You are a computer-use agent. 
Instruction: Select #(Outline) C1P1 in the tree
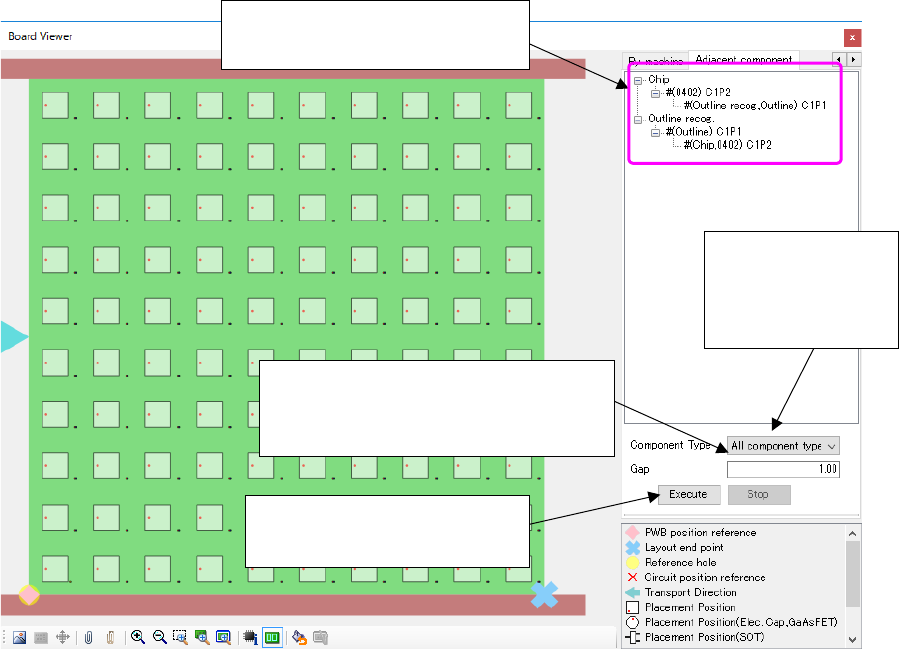pos(703,132)
